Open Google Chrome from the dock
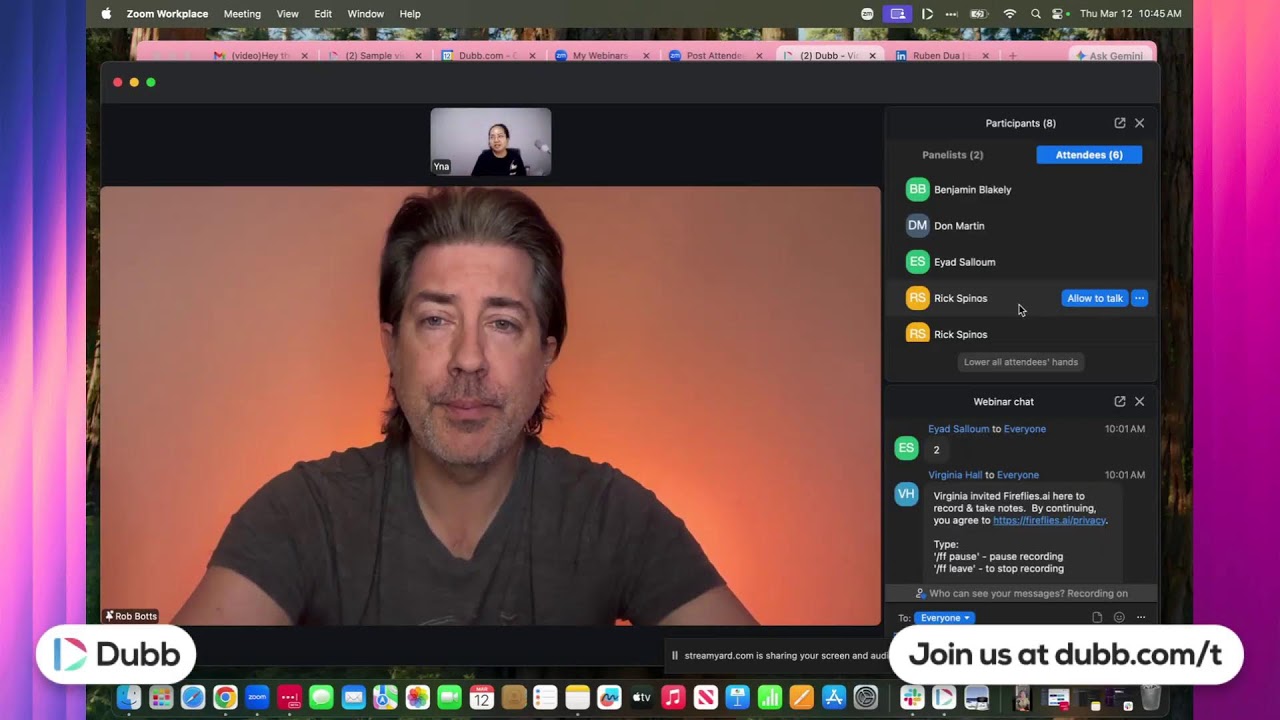This screenshot has height=720, width=1280. (x=225, y=697)
